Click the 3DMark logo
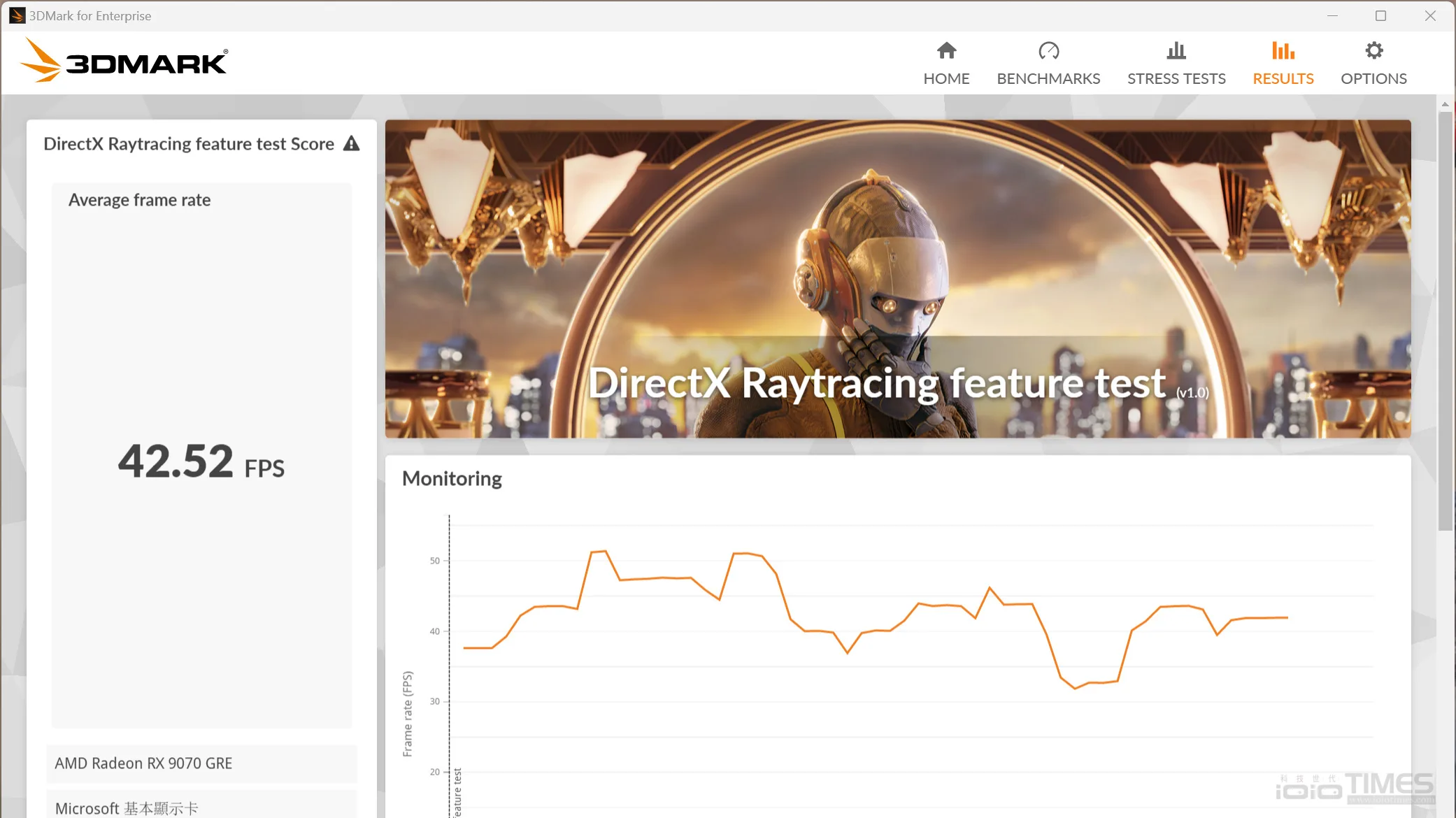Viewport: 1456px width, 818px height. point(124,61)
